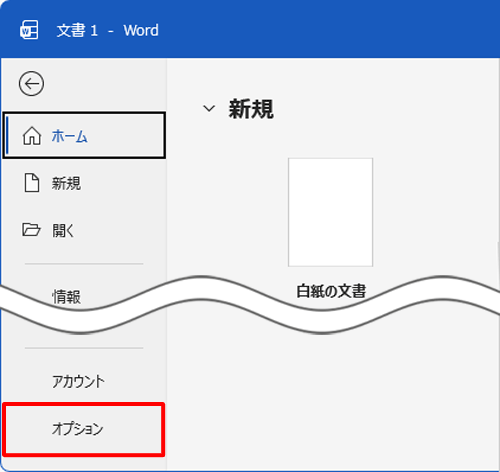Click the 新規 section heading
Viewport: 500px width, 472px height.
point(251,109)
